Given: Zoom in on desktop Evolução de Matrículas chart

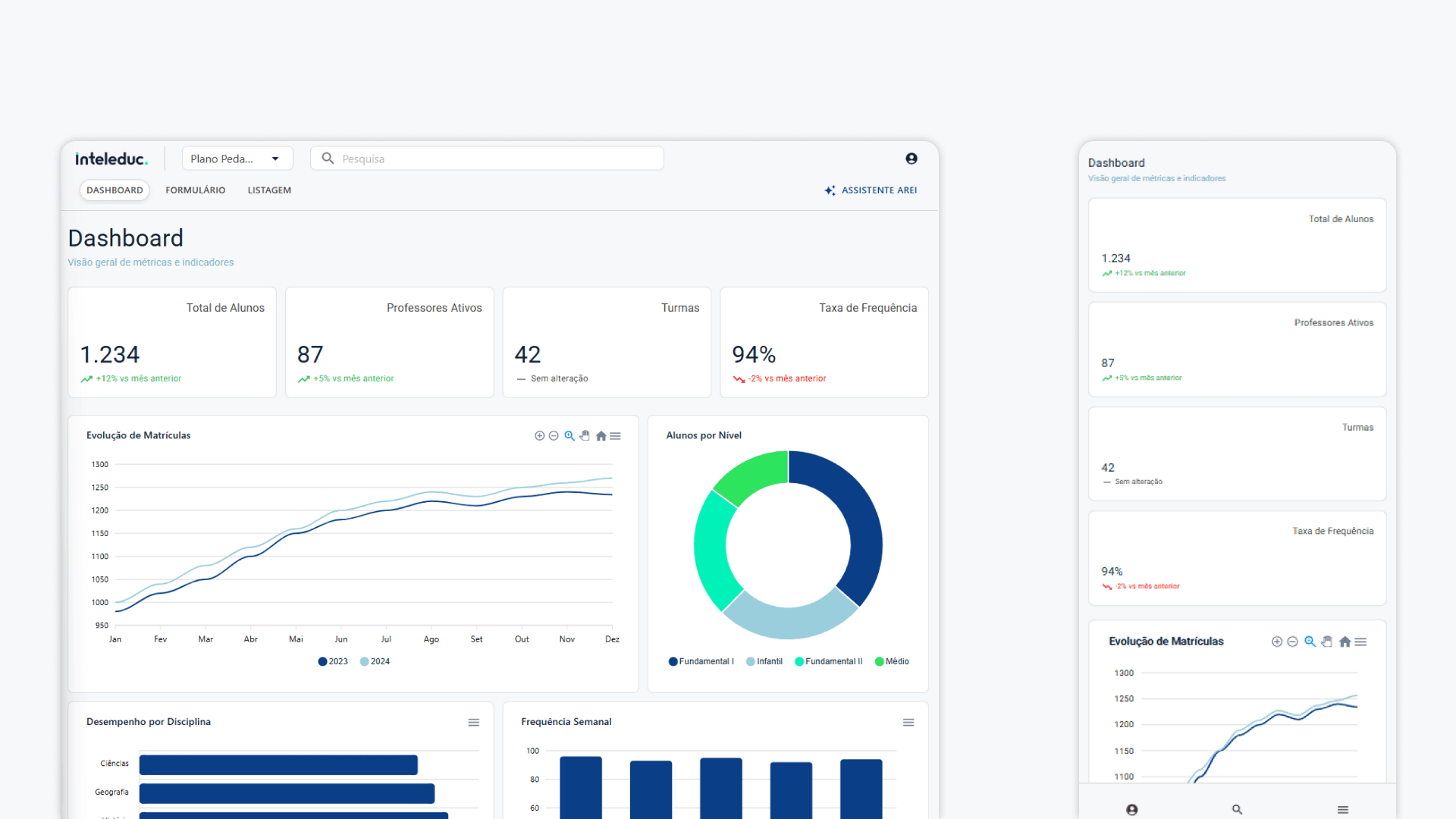Looking at the screenshot, I should click(539, 436).
